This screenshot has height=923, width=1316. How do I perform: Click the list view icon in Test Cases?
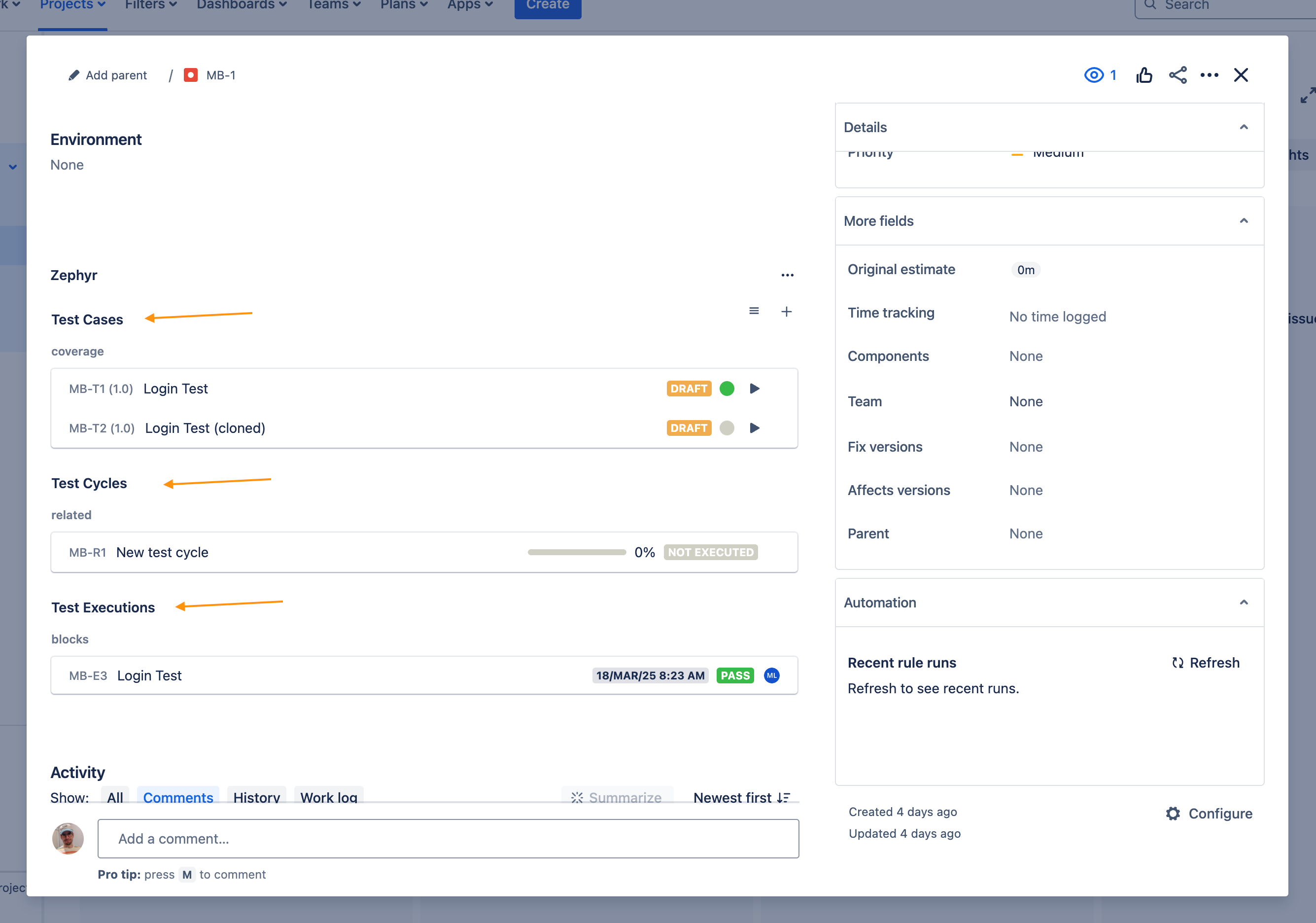click(754, 311)
